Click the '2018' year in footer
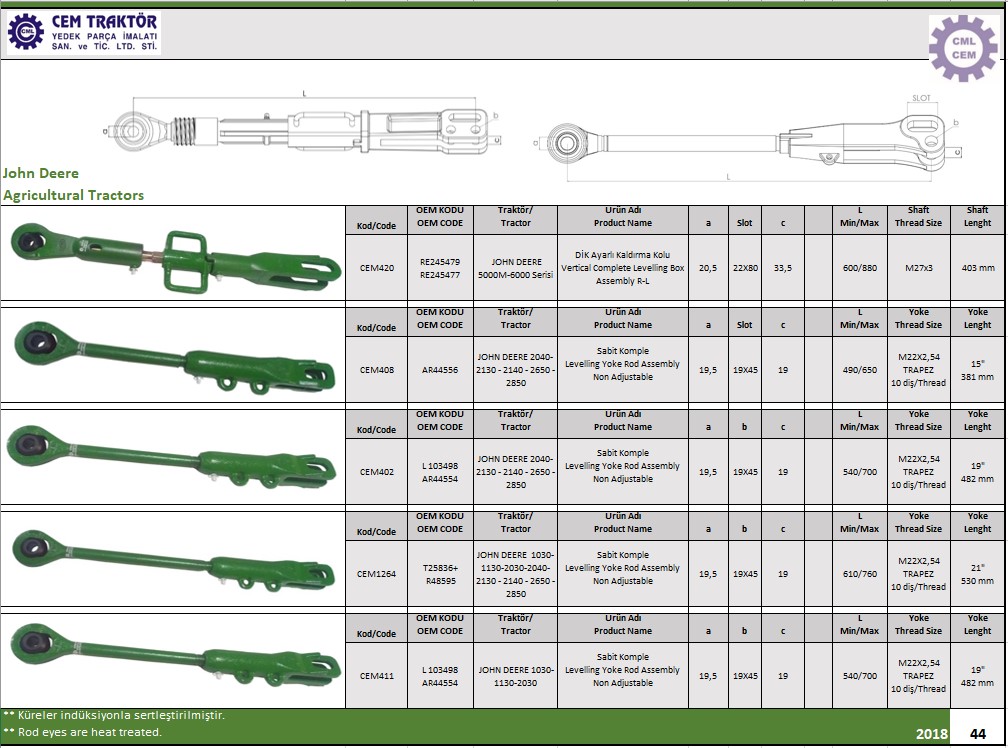Screen dimensions: 1008x748 click(x=932, y=734)
